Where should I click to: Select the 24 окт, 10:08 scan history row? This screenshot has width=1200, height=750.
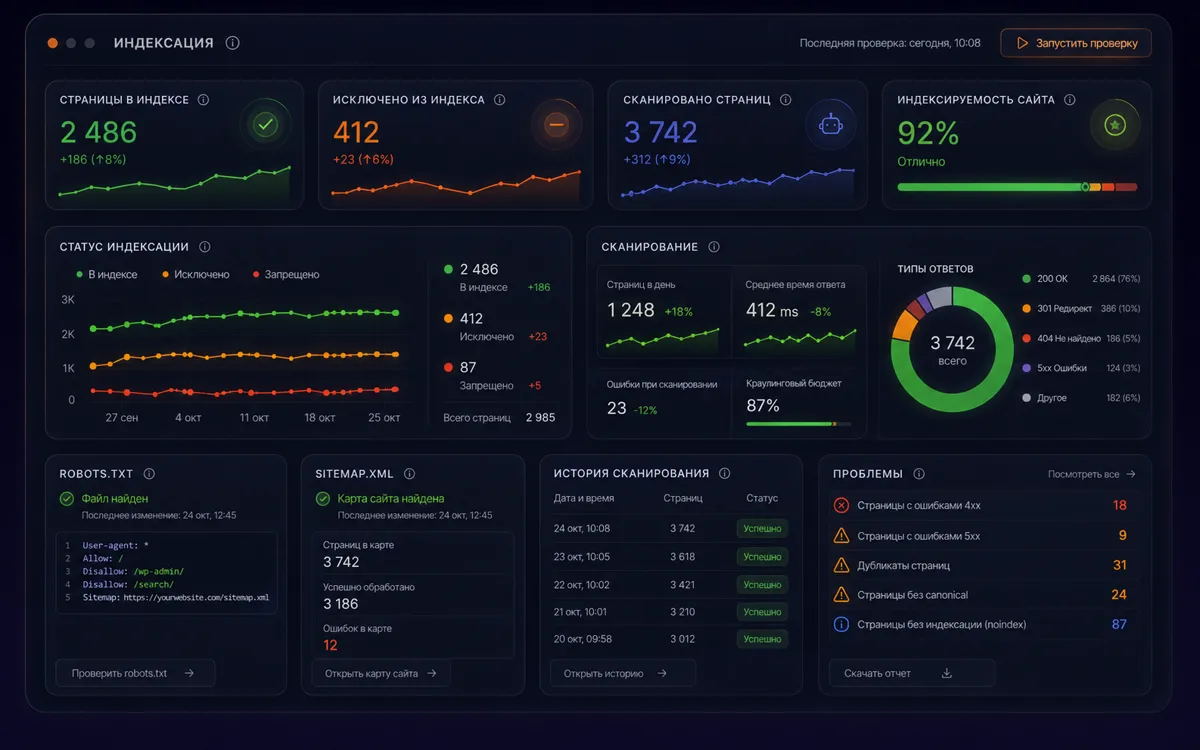click(x=671, y=528)
